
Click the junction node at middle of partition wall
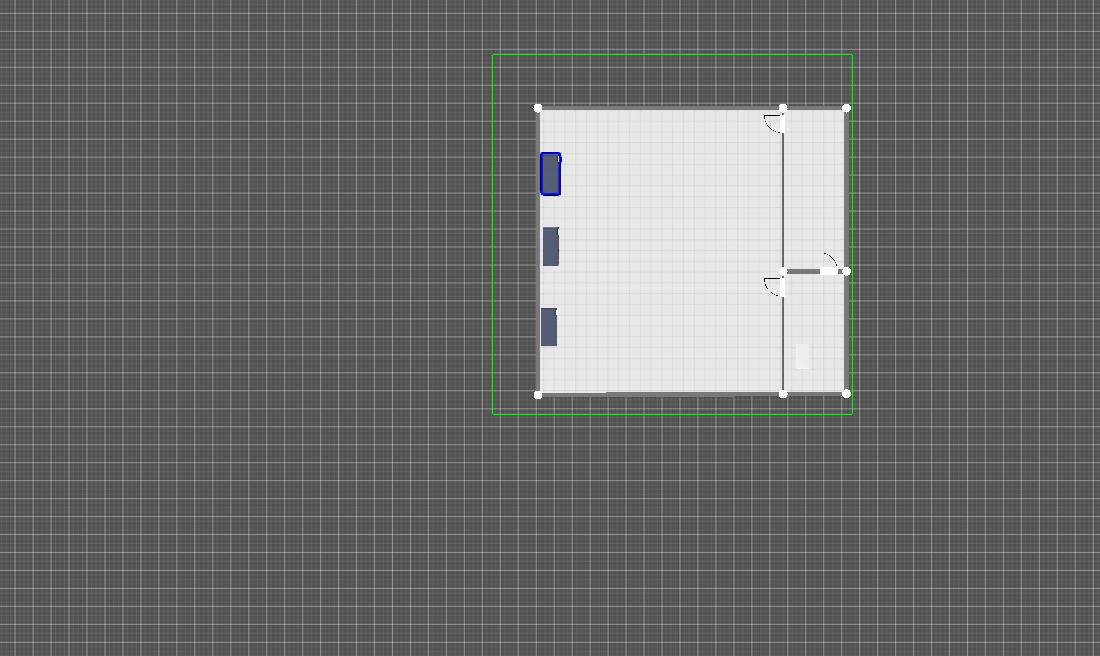pos(783,271)
